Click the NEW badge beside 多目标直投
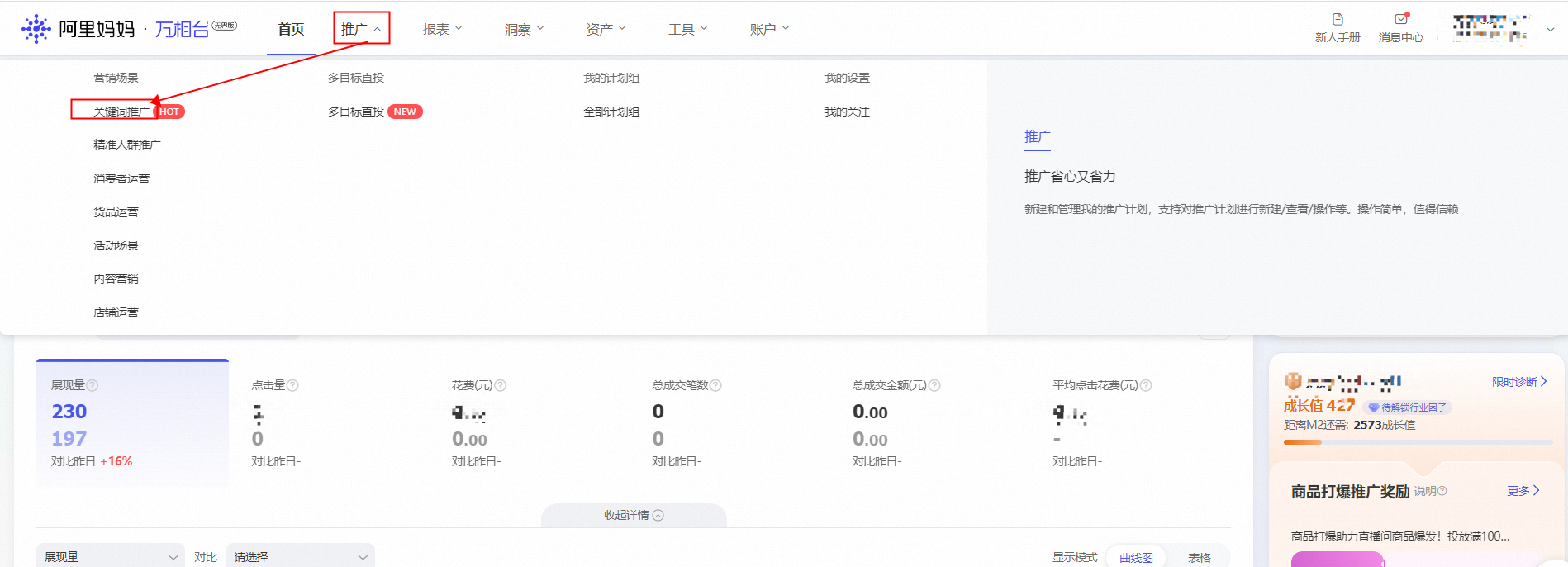 405,112
